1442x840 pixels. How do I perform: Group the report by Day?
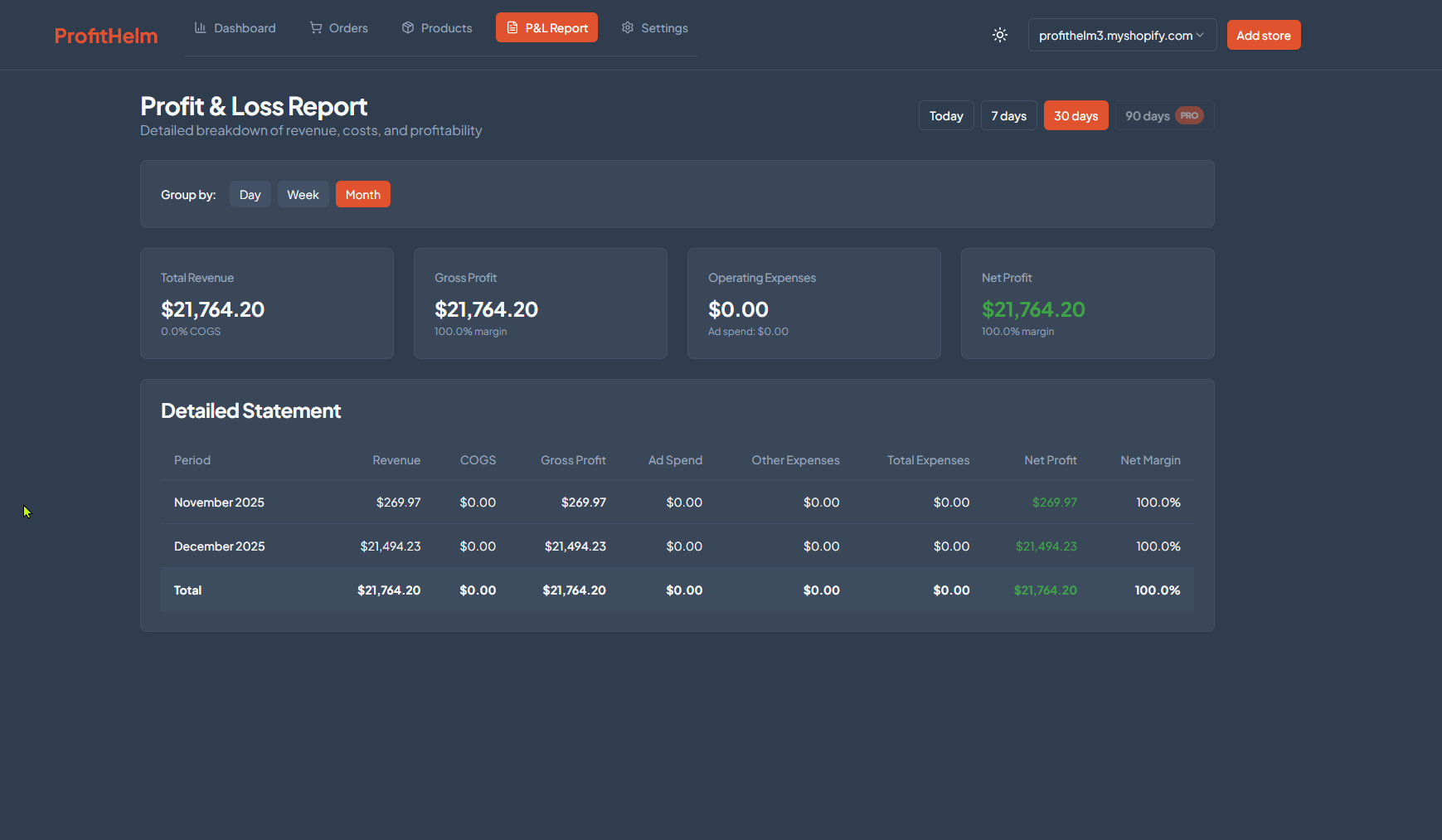coord(250,194)
